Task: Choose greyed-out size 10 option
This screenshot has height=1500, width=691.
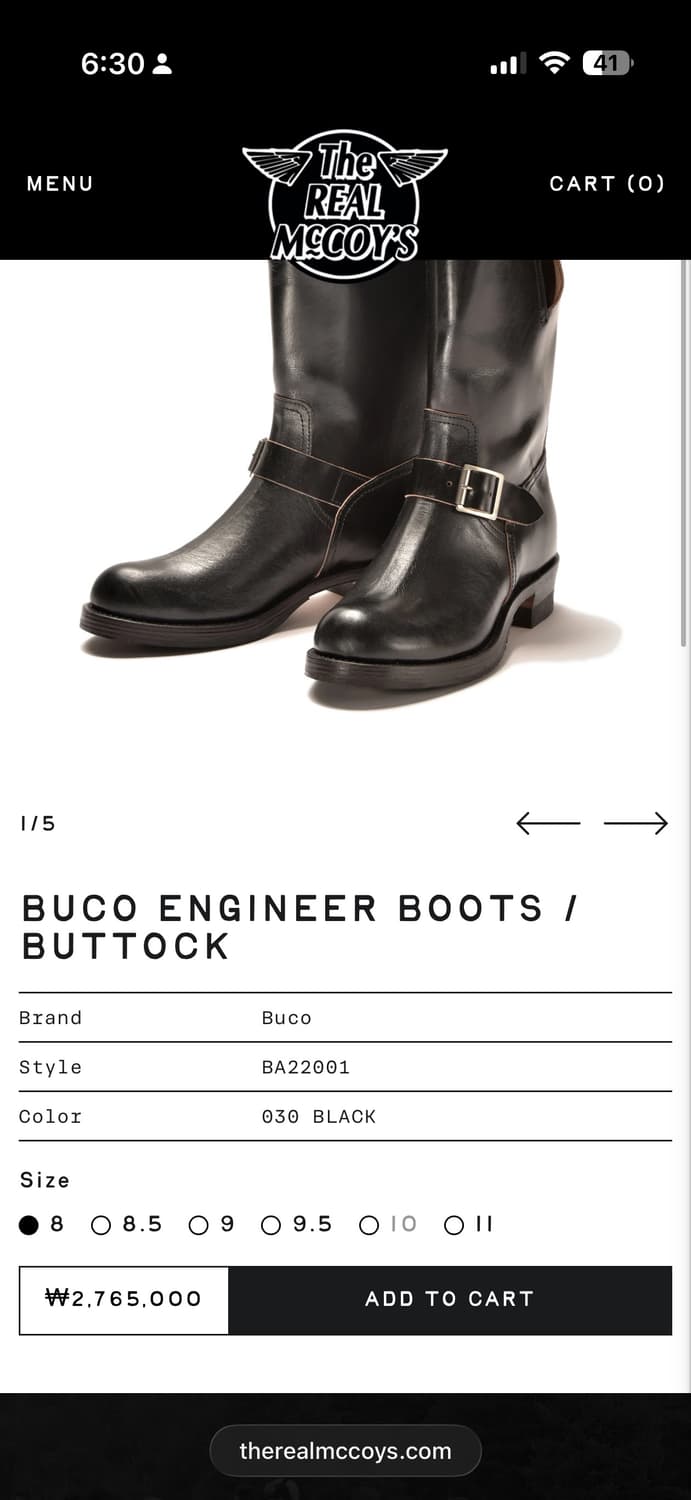Action: point(388,1224)
